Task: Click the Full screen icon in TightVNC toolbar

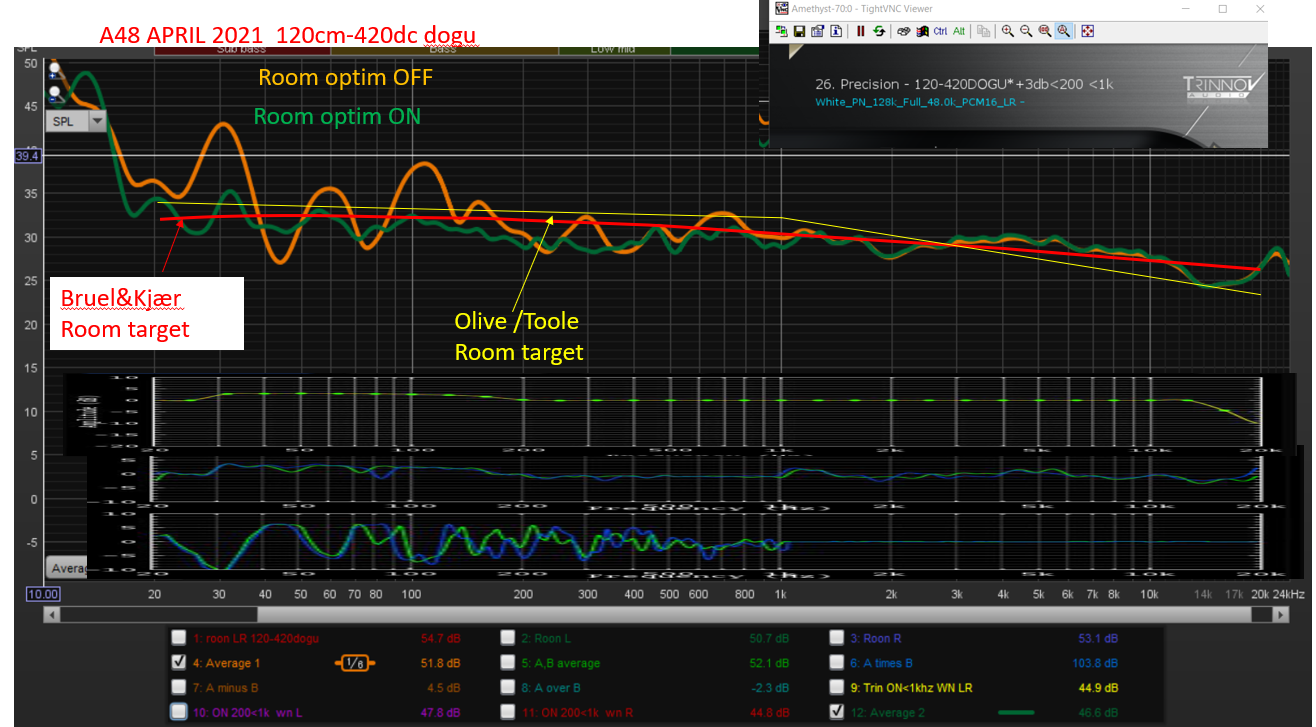Action: (1088, 31)
